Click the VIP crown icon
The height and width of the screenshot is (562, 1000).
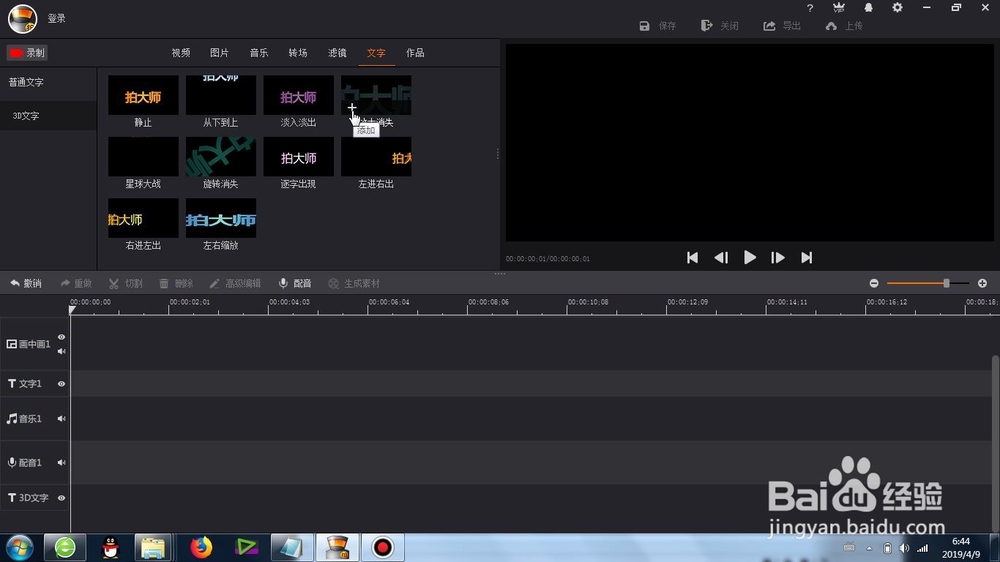click(839, 8)
